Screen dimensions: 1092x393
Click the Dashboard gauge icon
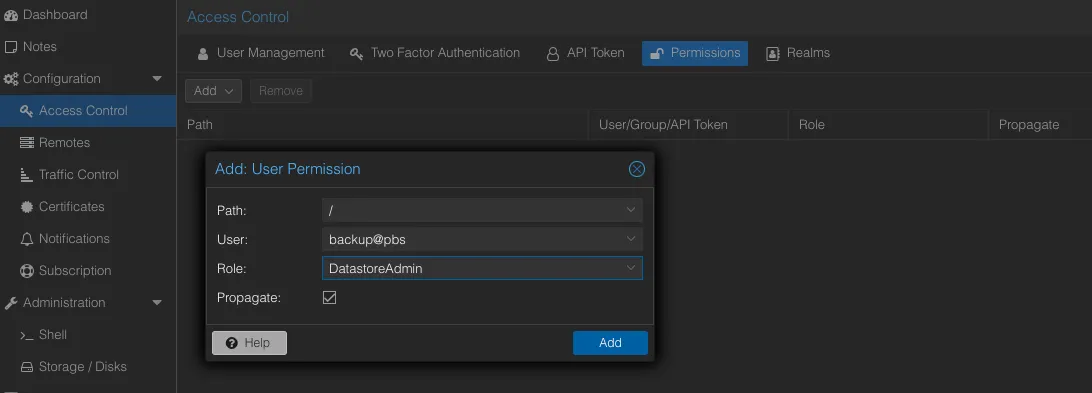click(10, 15)
